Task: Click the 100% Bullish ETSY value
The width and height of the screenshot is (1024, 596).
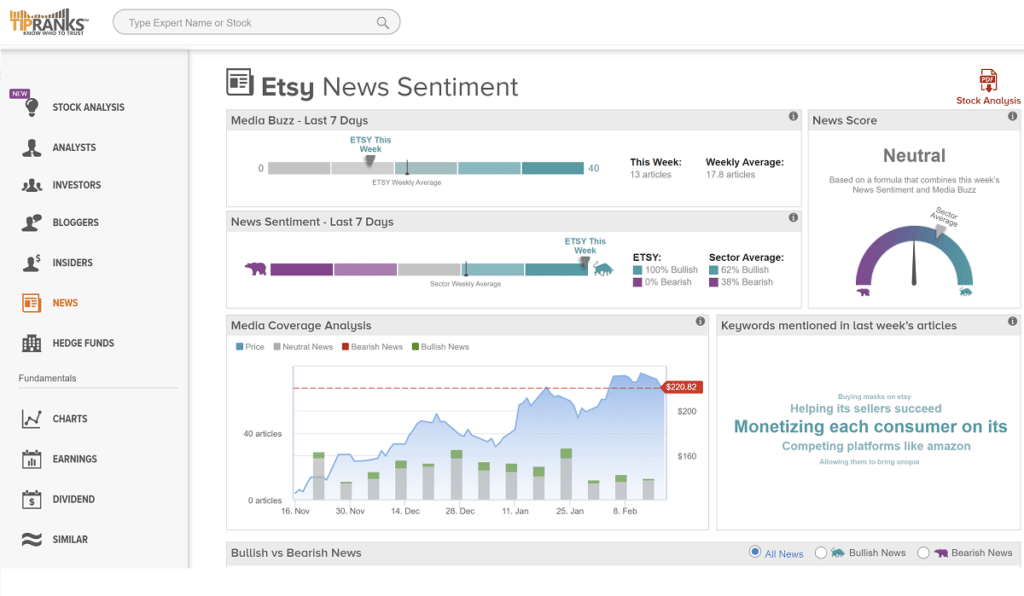Action: pyautogui.click(x=671, y=270)
